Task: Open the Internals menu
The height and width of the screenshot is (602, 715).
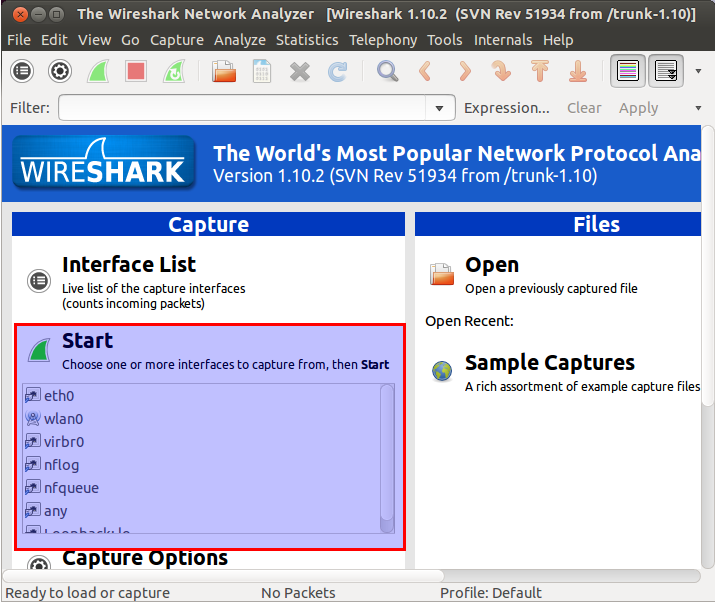Action: click(x=503, y=40)
